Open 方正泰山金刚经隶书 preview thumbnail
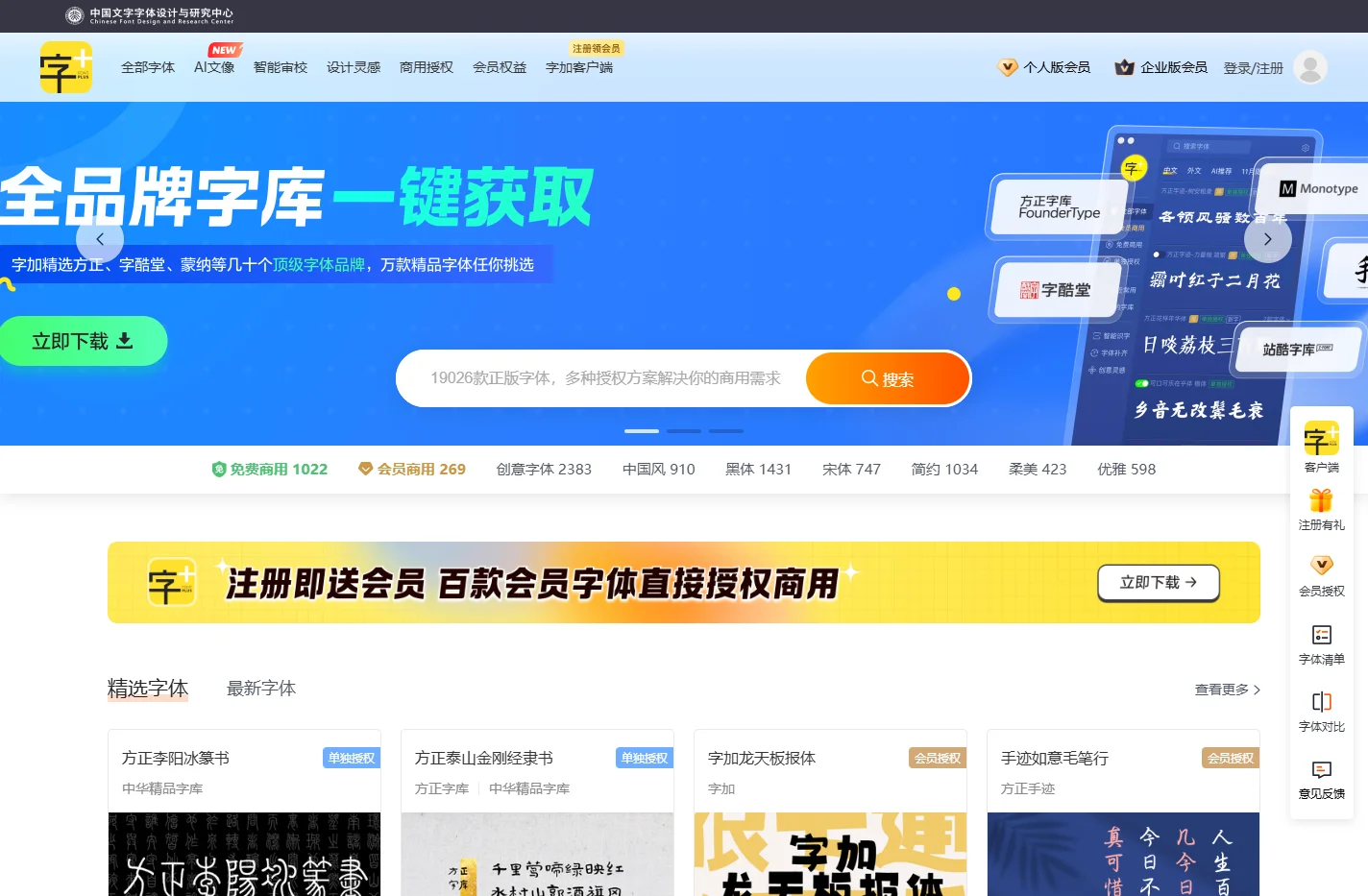1368x896 pixels. pyautogui.click(x=538, y=855)
